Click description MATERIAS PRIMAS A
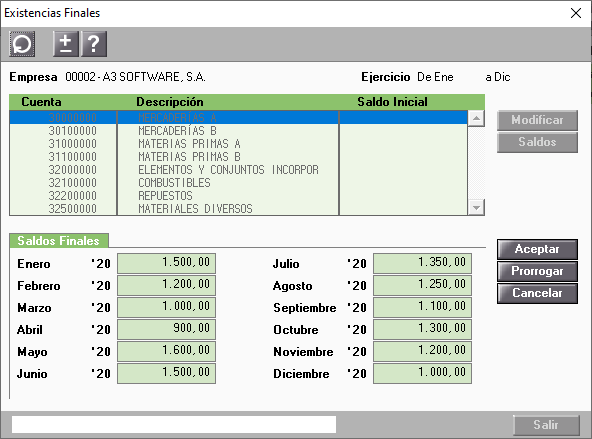Image resolution: width=592 pixels, height=439 pixels. pyautogui.click(x=189, y=144)
